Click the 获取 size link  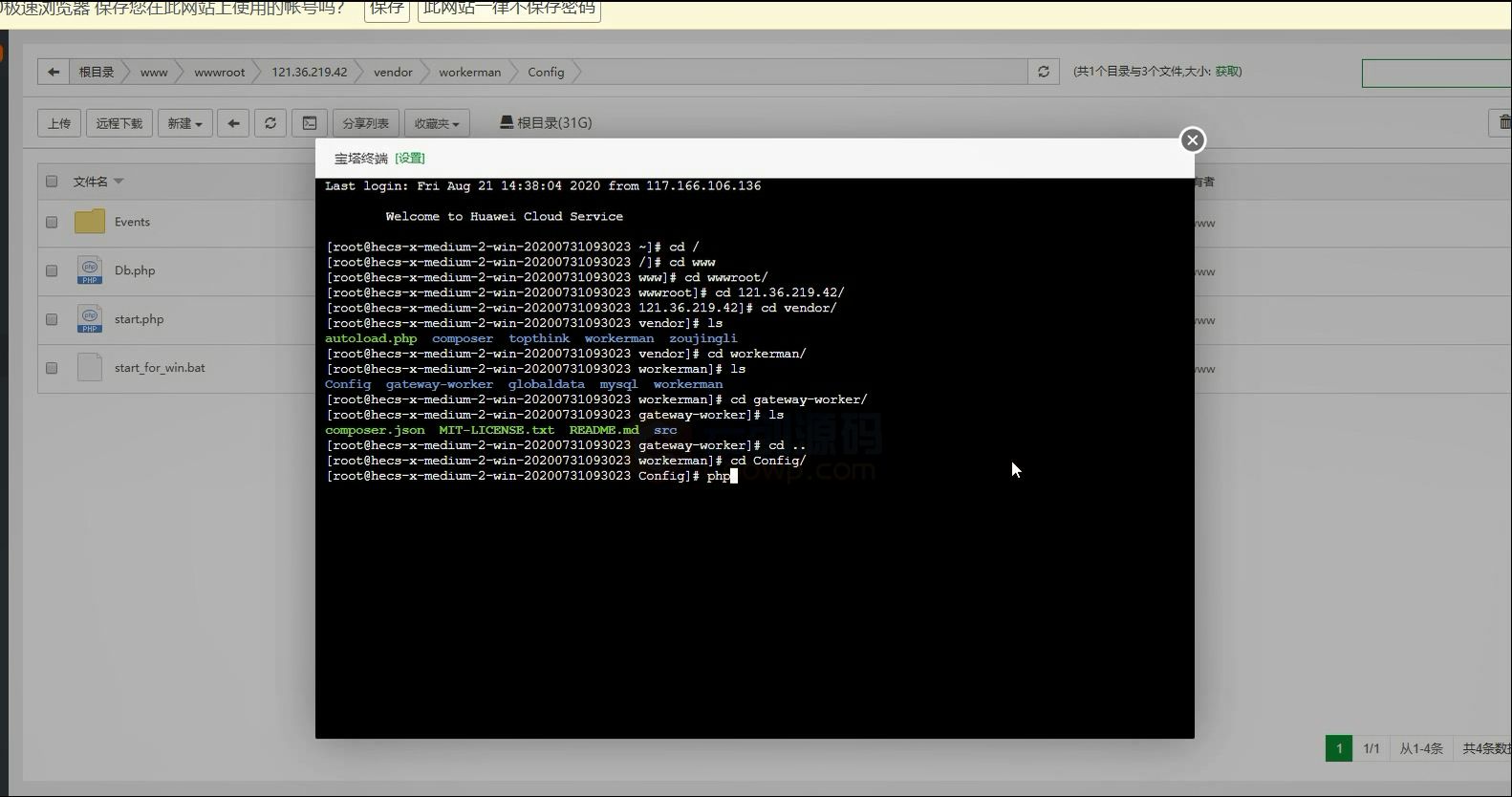1226,72
